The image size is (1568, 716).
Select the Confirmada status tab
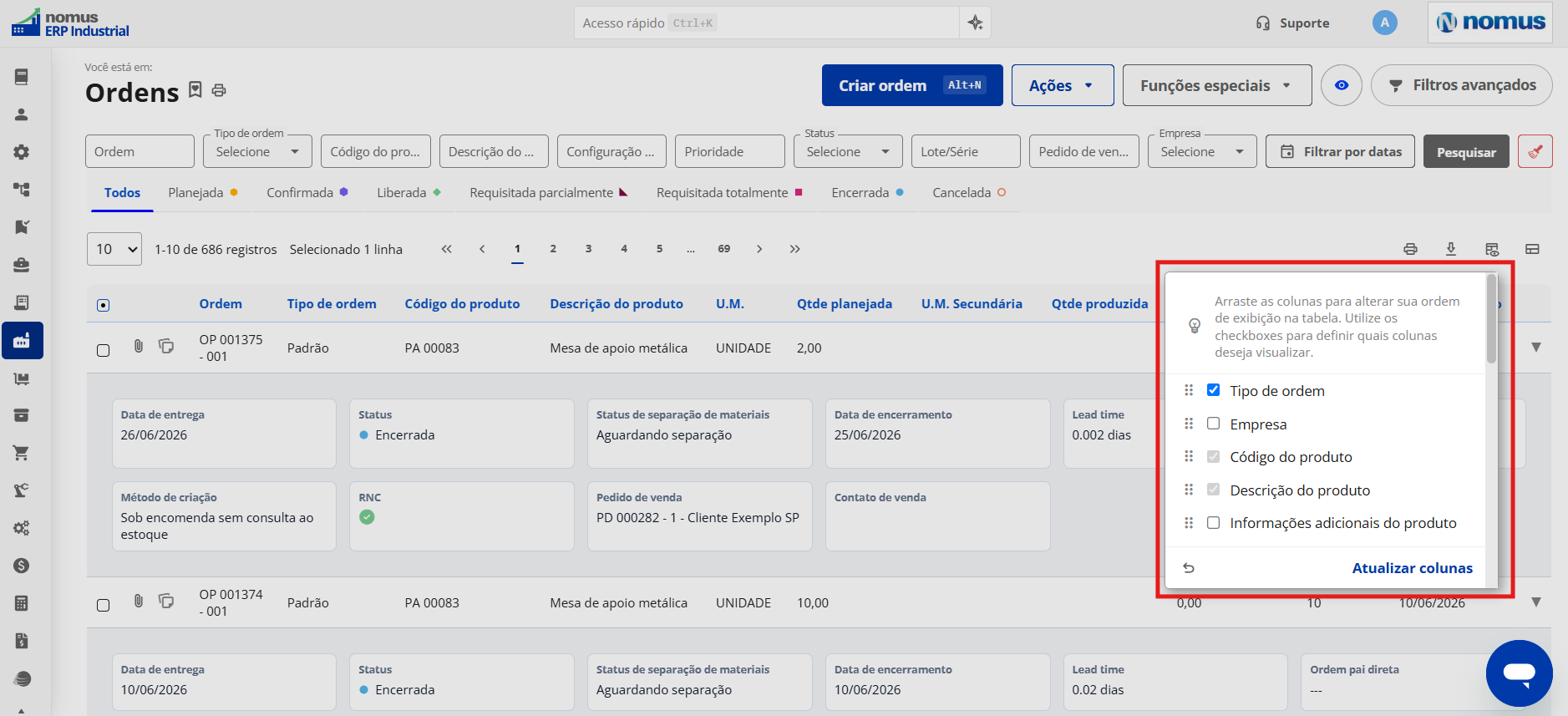click(x=307, y=193)
